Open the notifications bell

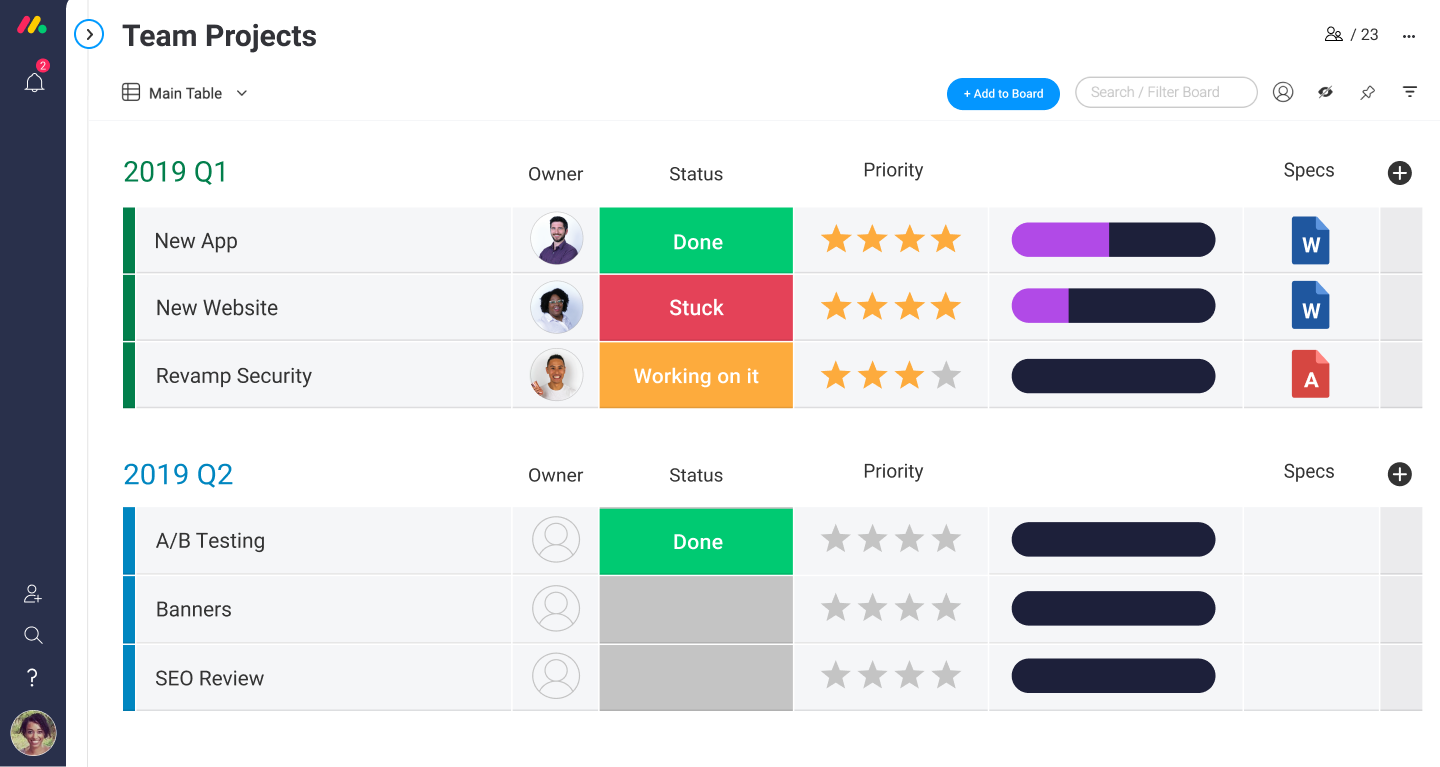[35, 83]
